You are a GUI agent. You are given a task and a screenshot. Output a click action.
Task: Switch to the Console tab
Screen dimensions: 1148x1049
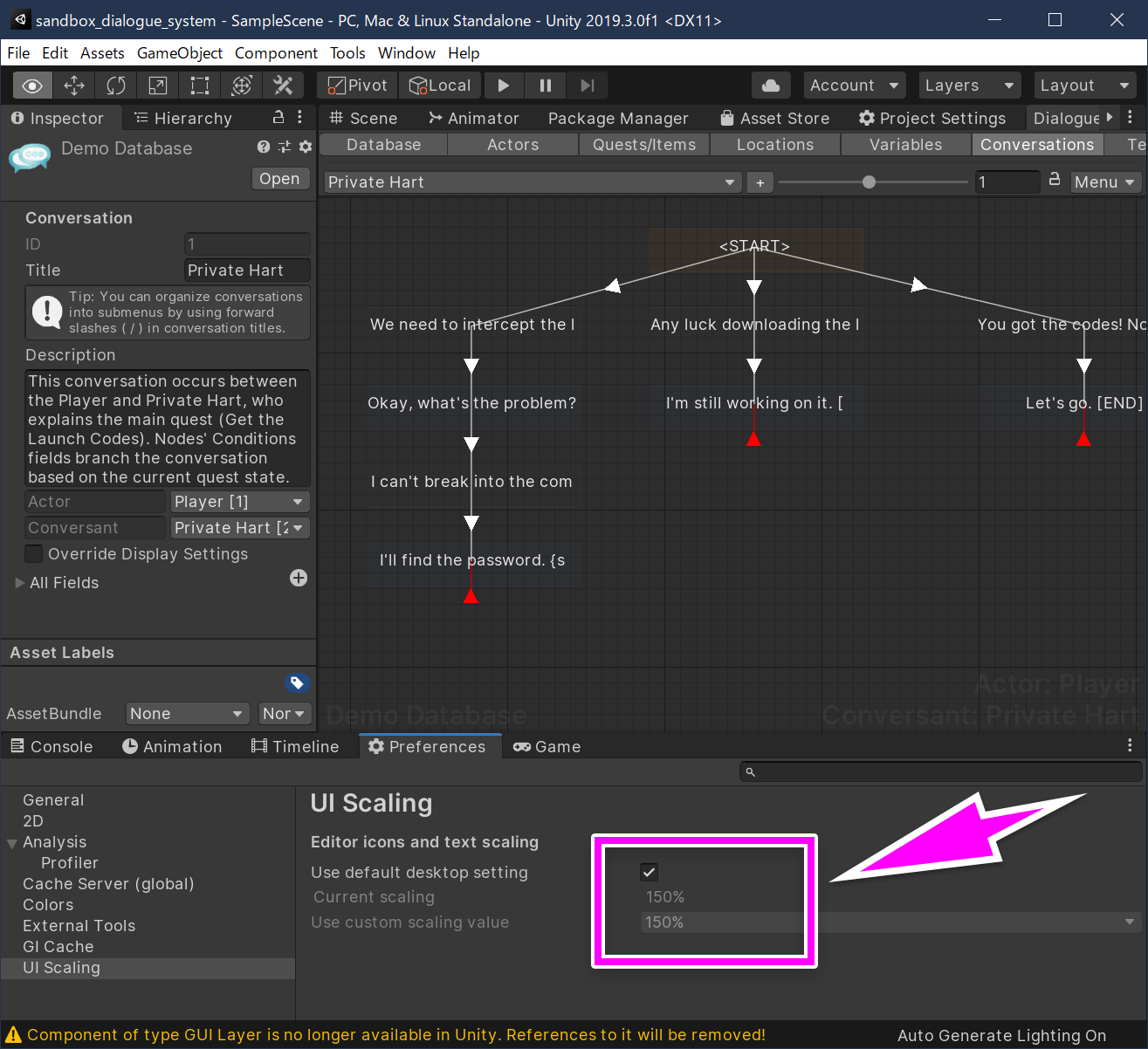click(52, 746)
